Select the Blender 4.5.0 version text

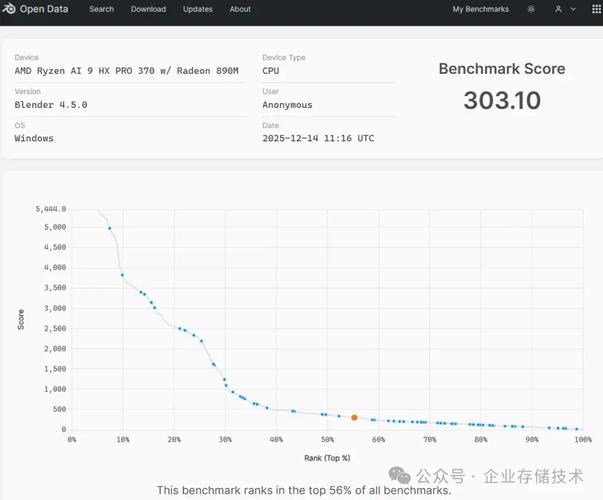tap(50, 105)
